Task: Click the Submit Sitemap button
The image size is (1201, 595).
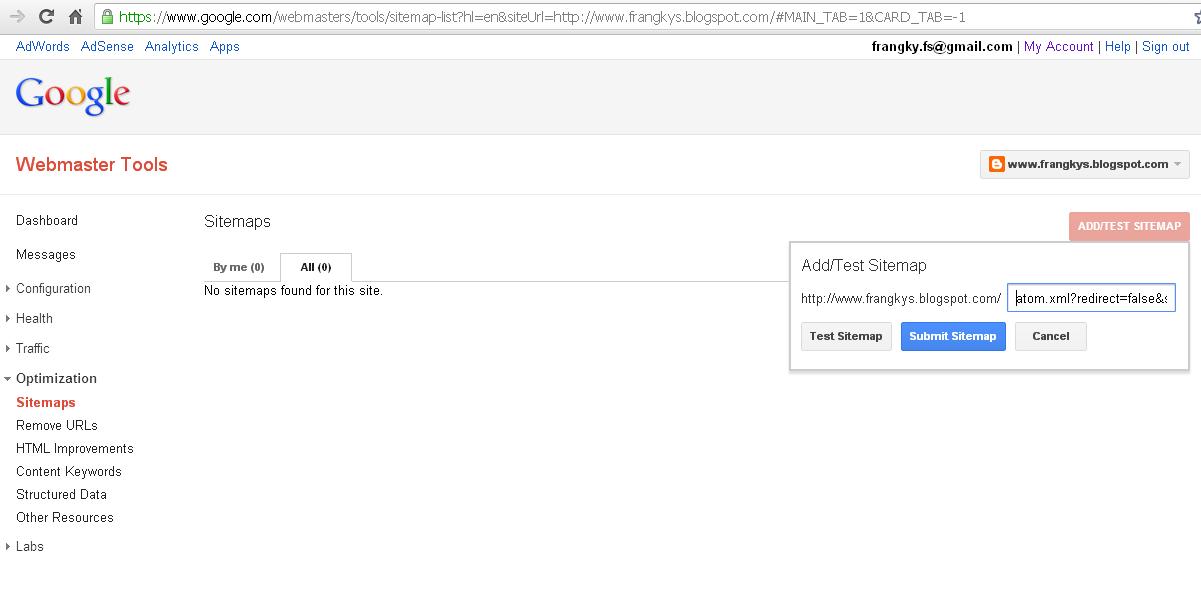Action: [953, 336]
